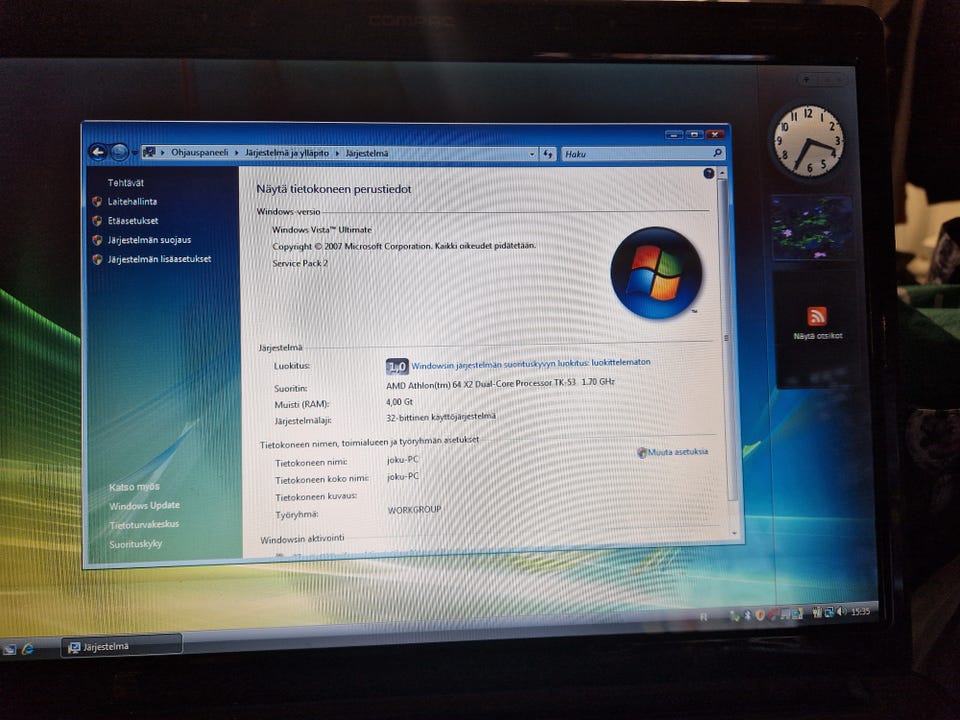Open the recent pages dropdown arrow

(x=134, y=152)
